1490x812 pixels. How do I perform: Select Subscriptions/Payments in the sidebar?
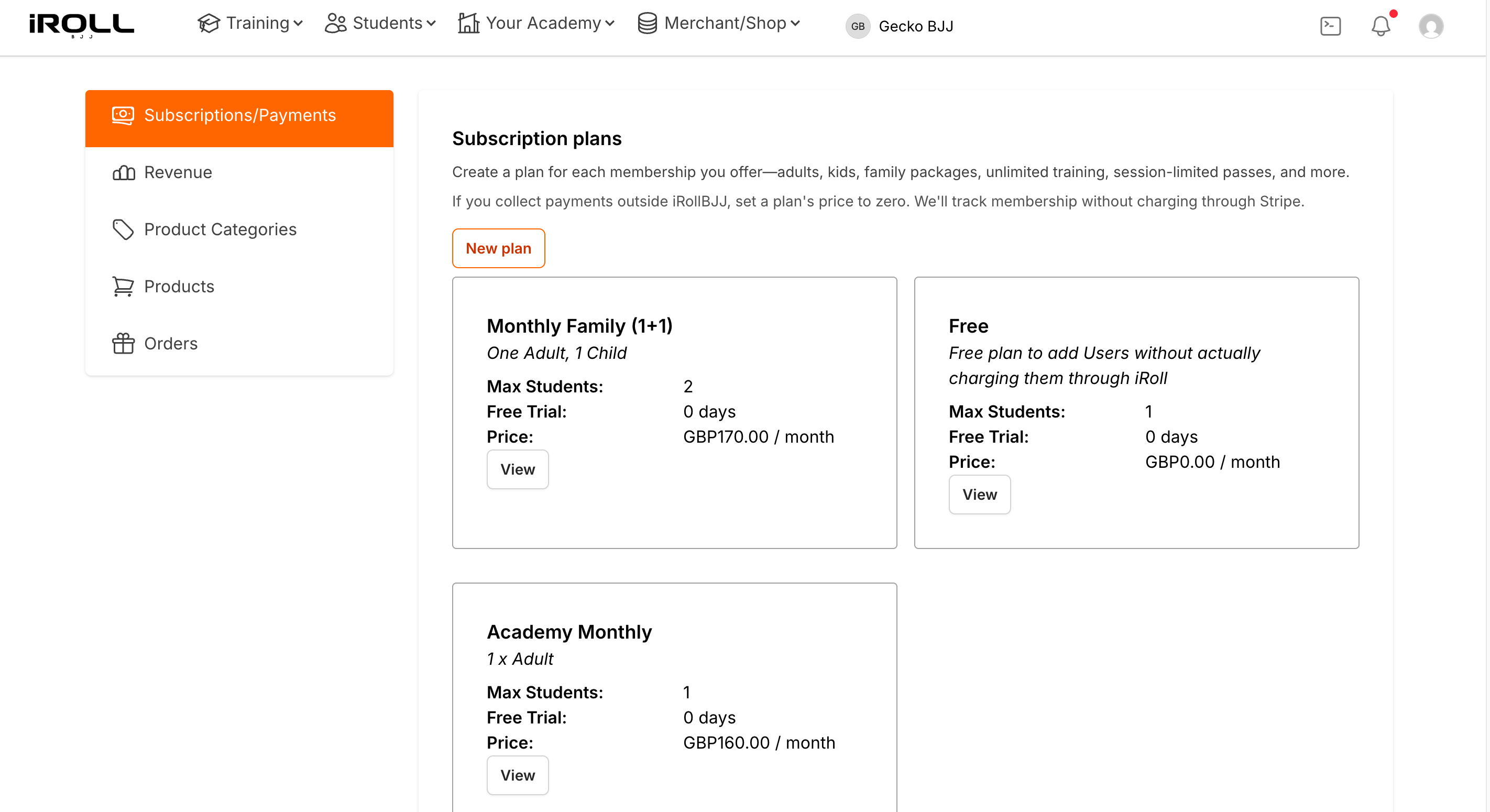coord(239,118)
